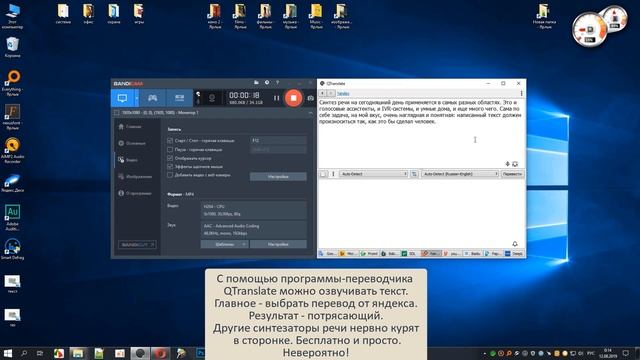The image size is (640, 360).
Task: Select the DeepL service tab in QTranslate
Action: pyautogui.click(x=514, y=253)
